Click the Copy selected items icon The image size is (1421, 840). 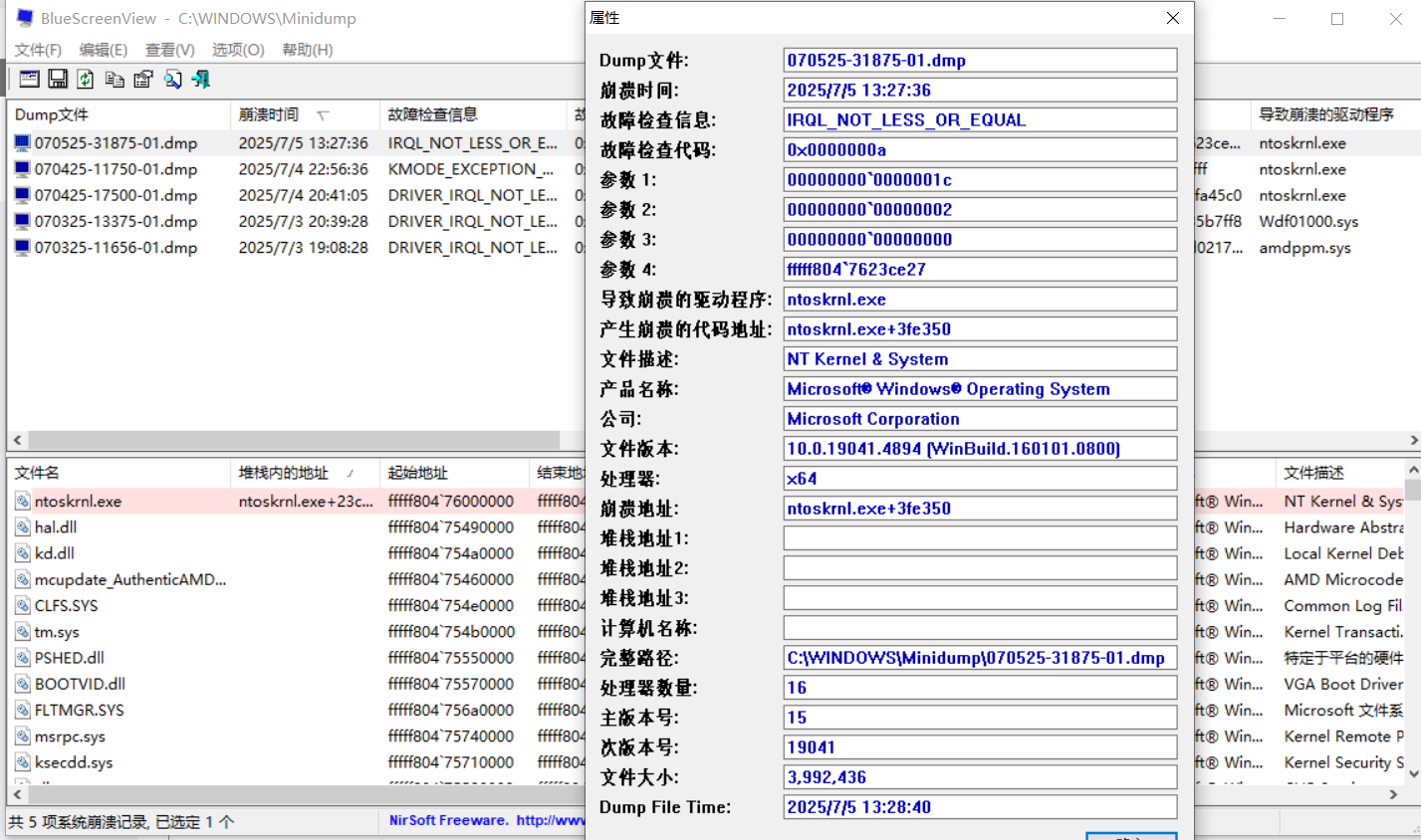[x=115, y=80]
